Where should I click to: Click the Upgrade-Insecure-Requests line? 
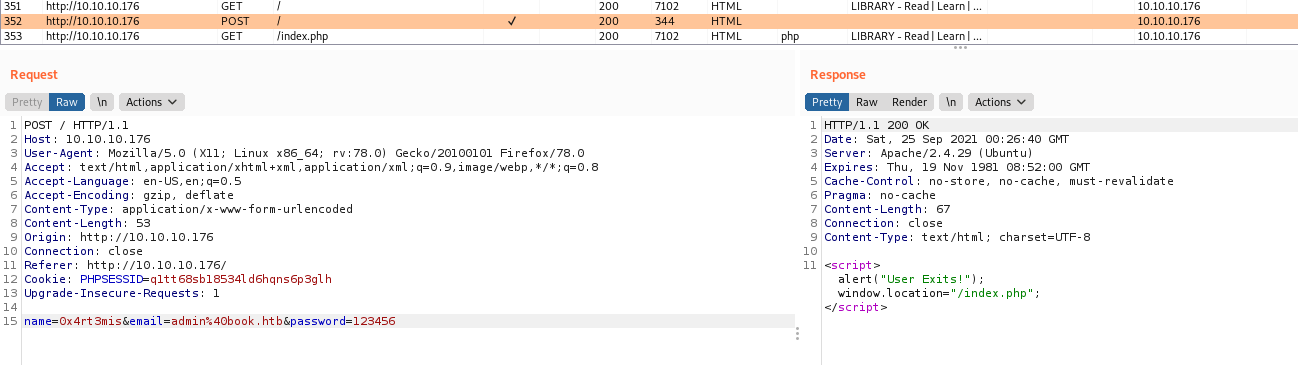122,293
